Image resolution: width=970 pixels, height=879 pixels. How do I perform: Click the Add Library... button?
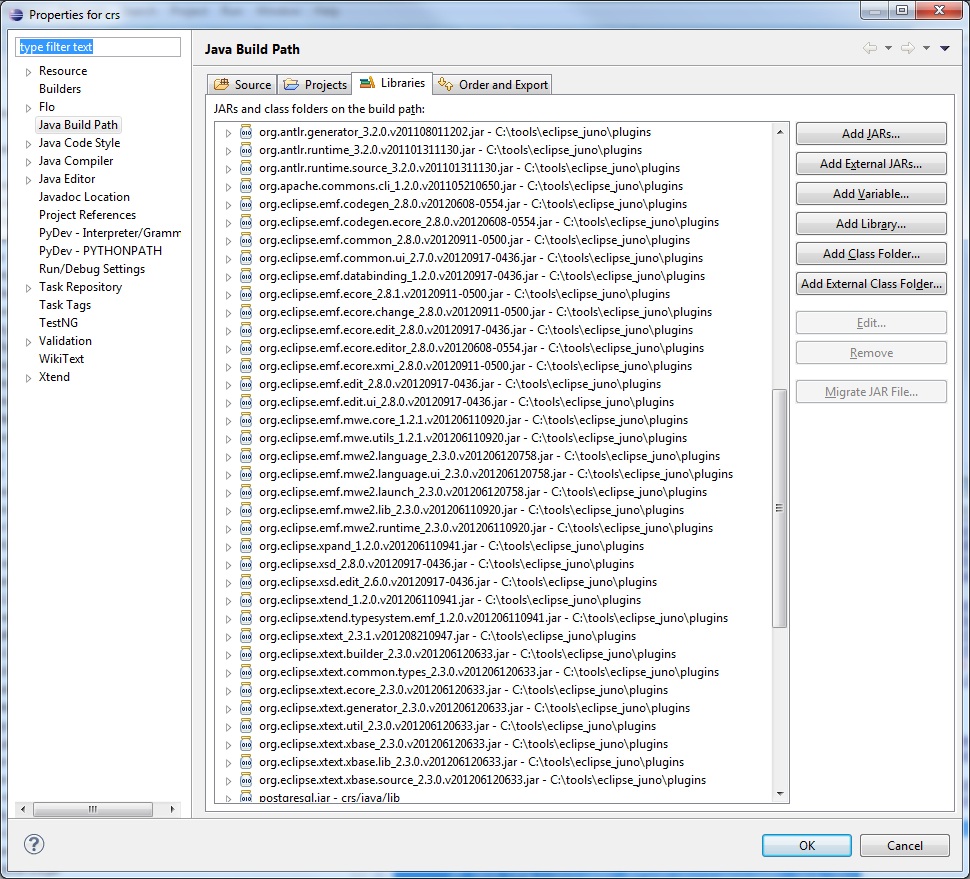pyautogui.click(x=871, y=224)
